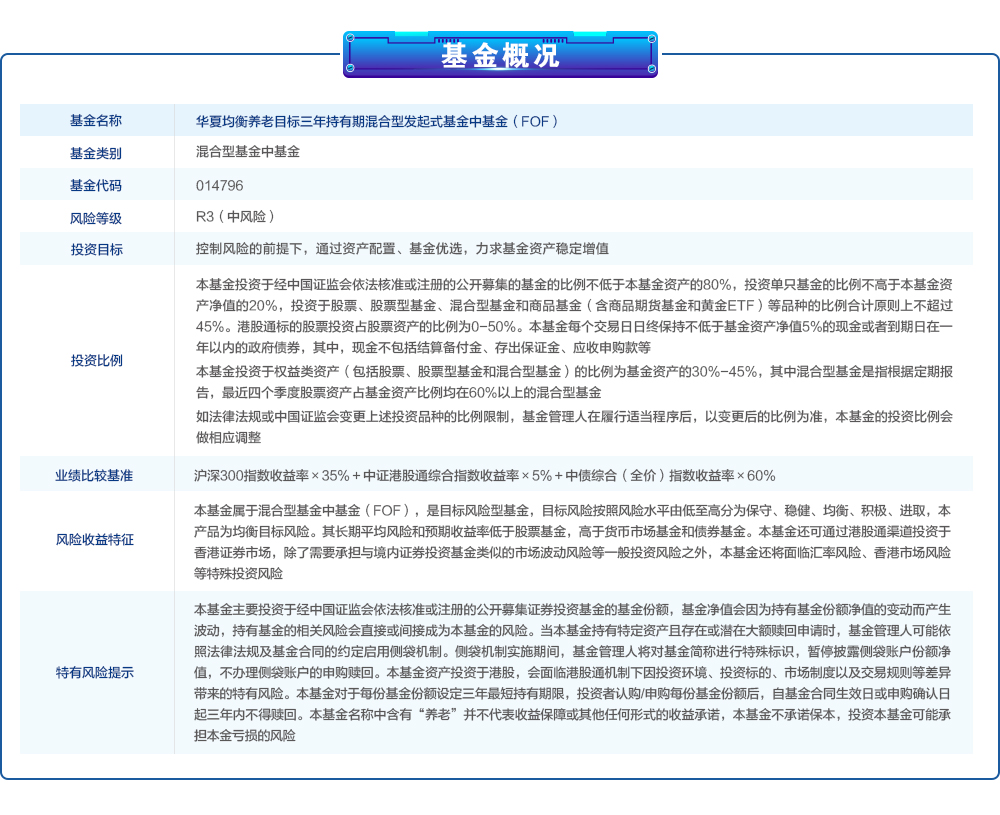The height and width of the screenshot is (815, 1000).
Task: Click the paragraph starting 如法律法规或中国证监会变更
Action: point(574,427)
